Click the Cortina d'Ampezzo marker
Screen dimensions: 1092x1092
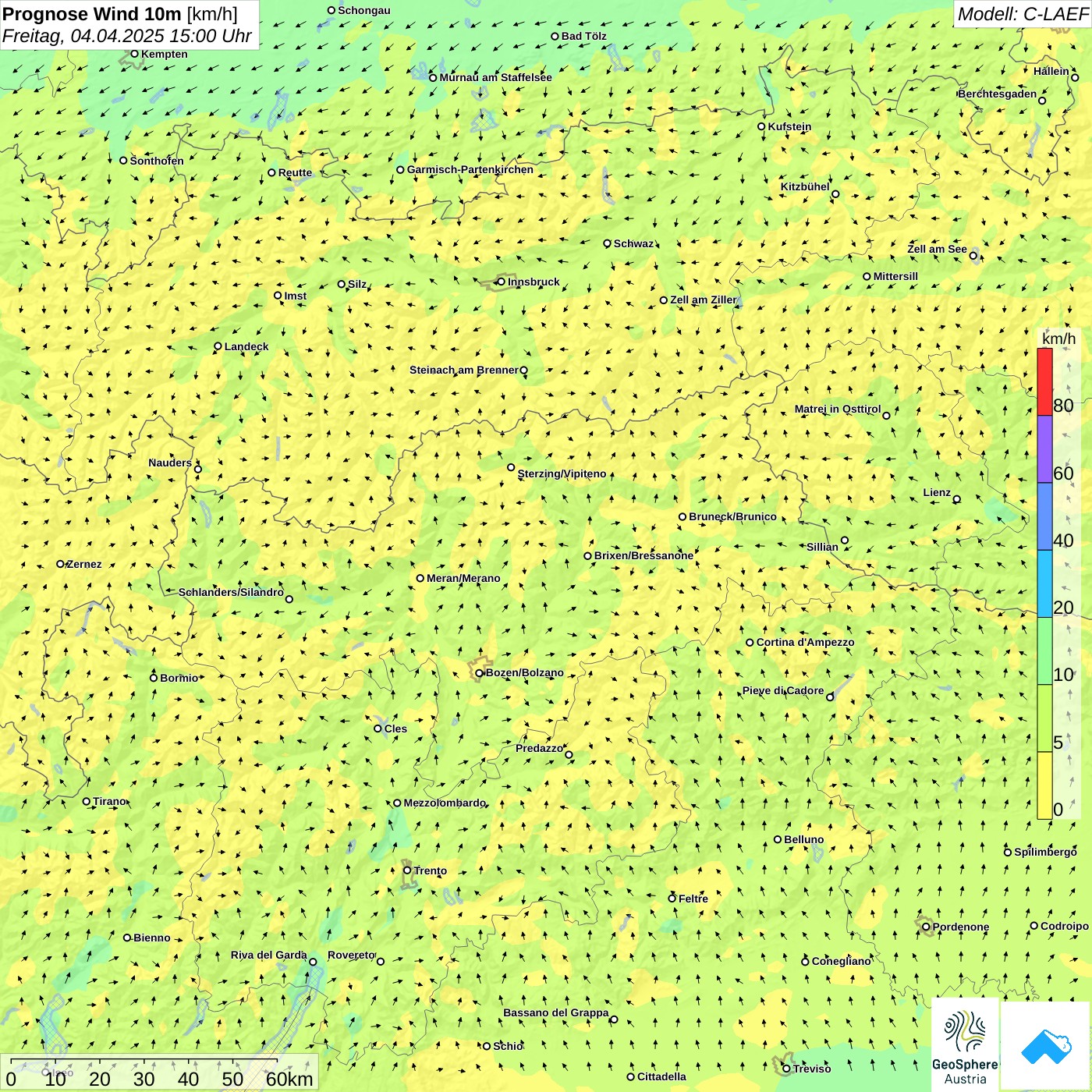[750, 643]
